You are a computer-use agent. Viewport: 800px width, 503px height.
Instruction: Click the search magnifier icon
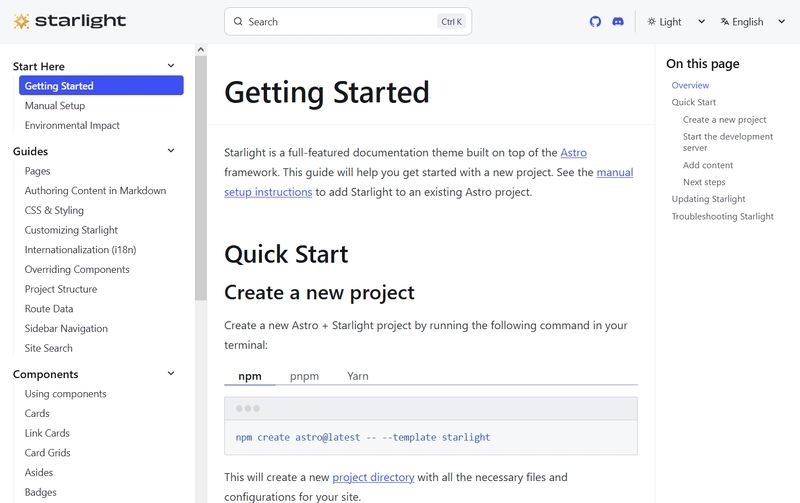pyautogui.click(x=238, y=22)
